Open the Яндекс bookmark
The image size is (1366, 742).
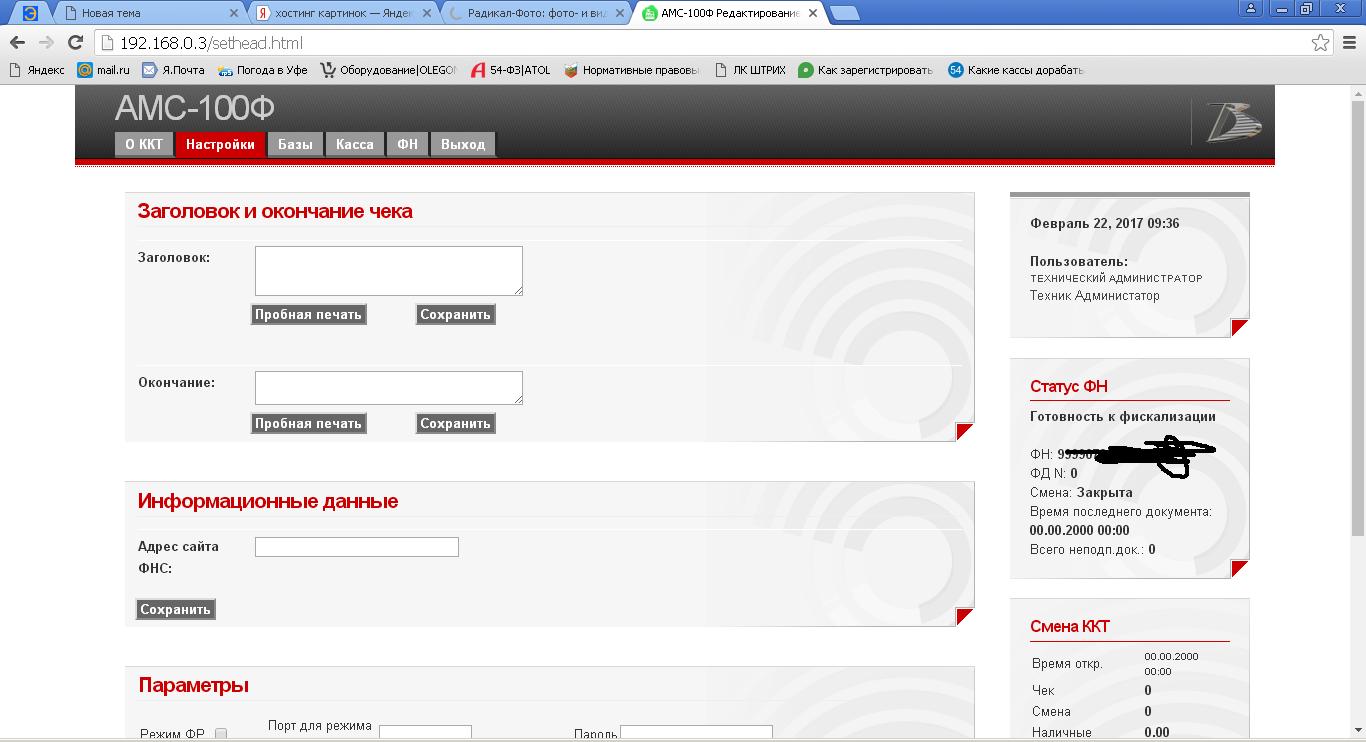pyautogui.click(x=37, y=70)
